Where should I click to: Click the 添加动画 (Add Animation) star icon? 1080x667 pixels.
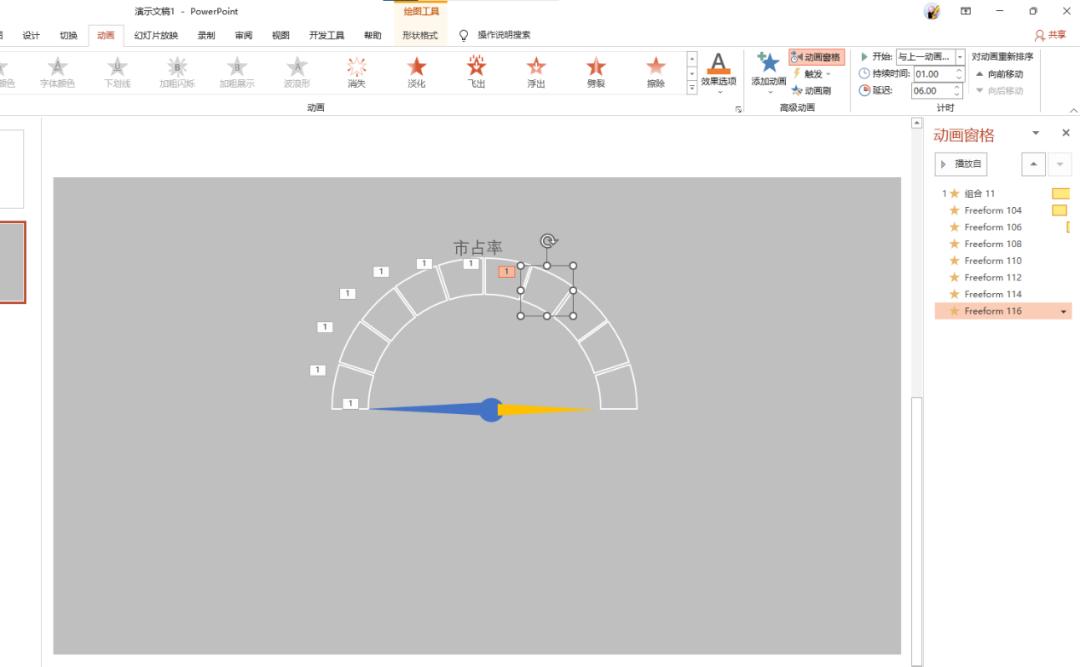(x=768, y=64)
